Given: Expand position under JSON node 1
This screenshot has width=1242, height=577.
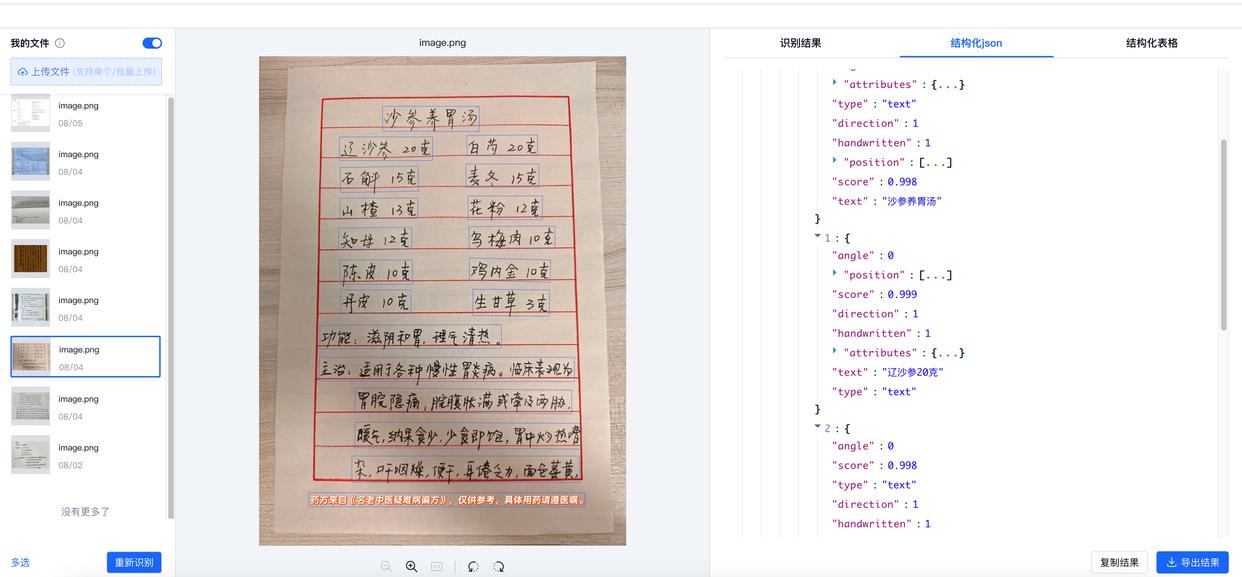Looking at the screenshot, I should pos(835,274).
